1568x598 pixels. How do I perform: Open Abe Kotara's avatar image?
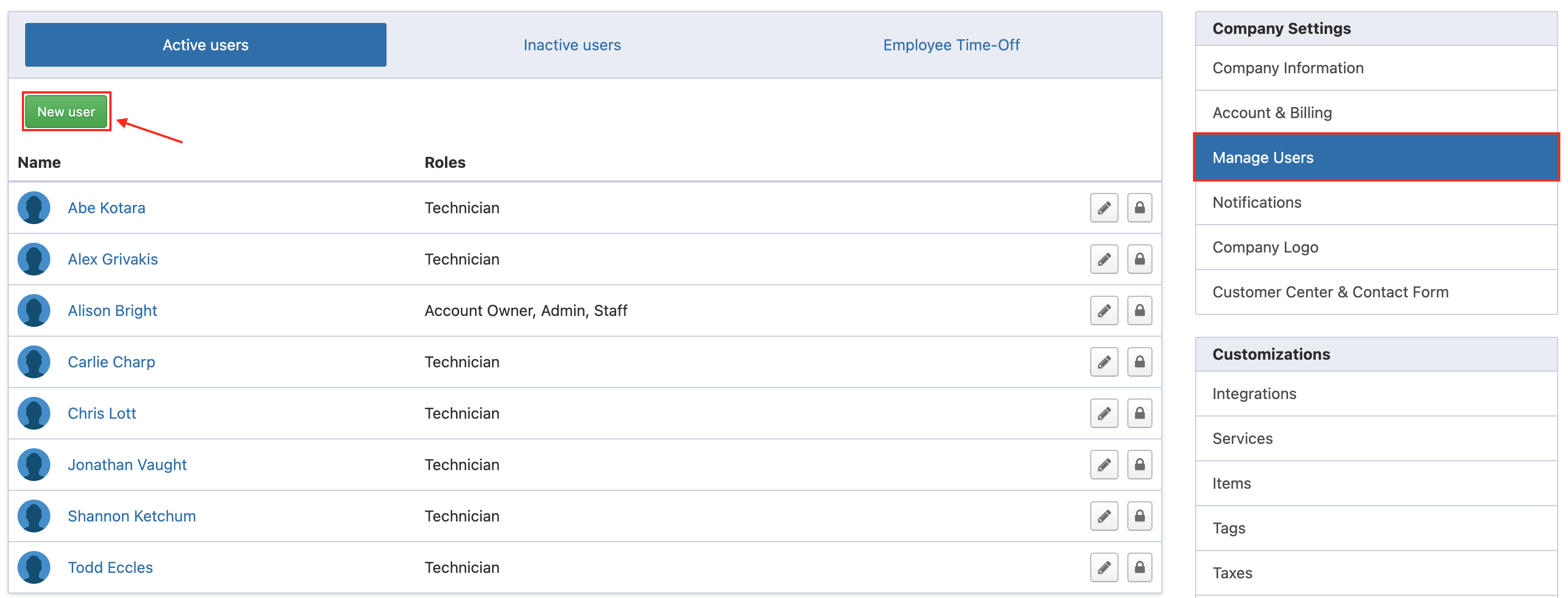(34, 208)
